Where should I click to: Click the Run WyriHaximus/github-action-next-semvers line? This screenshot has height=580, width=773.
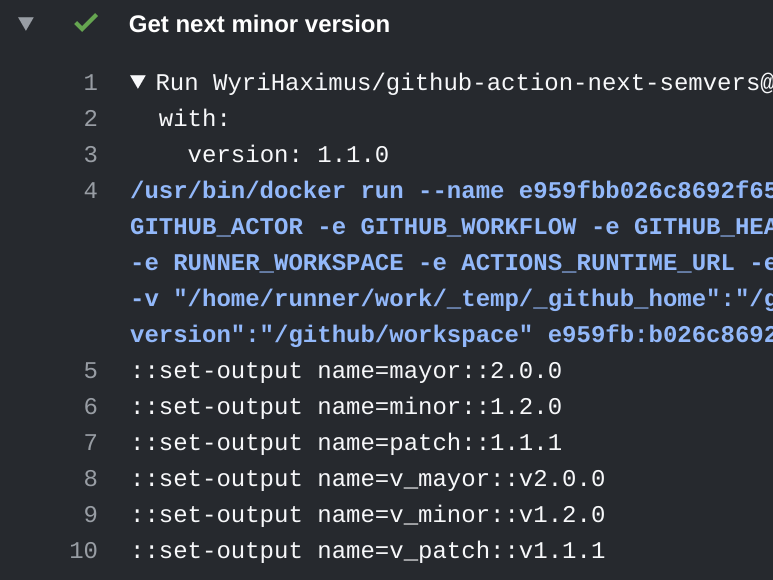pos(464,83)
